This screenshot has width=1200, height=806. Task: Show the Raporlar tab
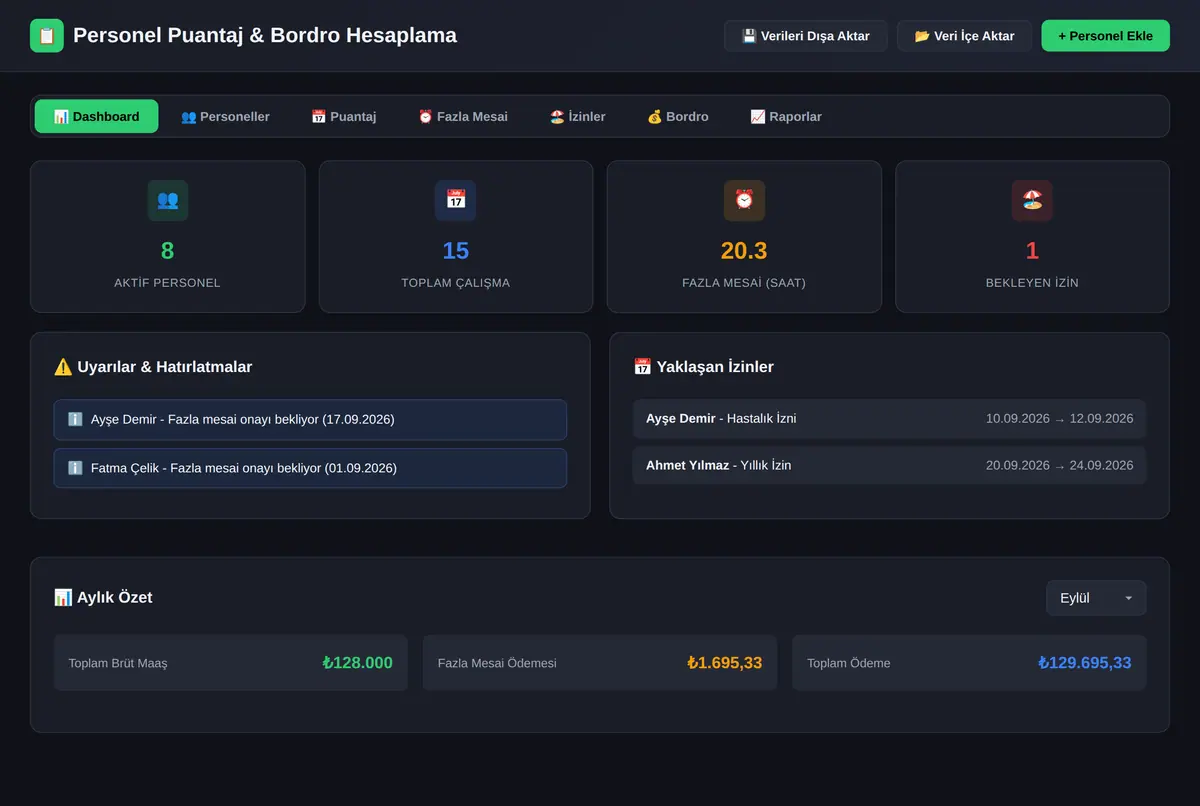click(x=786, y=116)
